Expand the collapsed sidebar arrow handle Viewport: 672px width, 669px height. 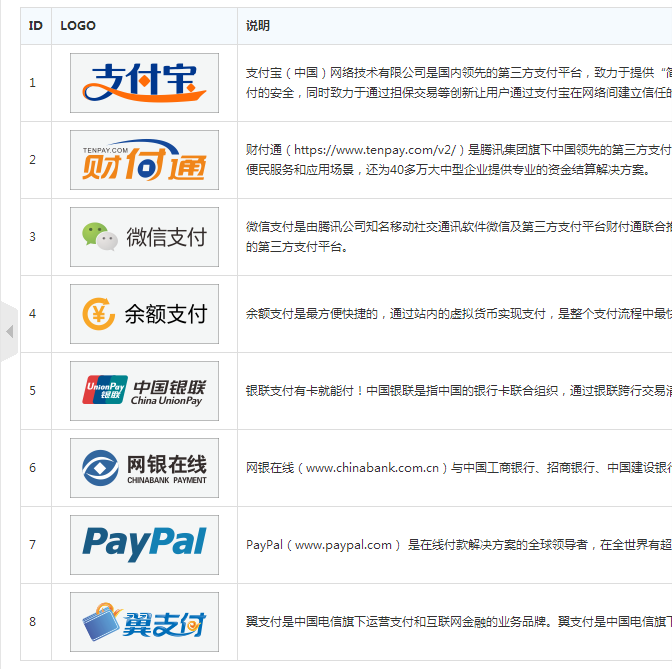(9, 331)
